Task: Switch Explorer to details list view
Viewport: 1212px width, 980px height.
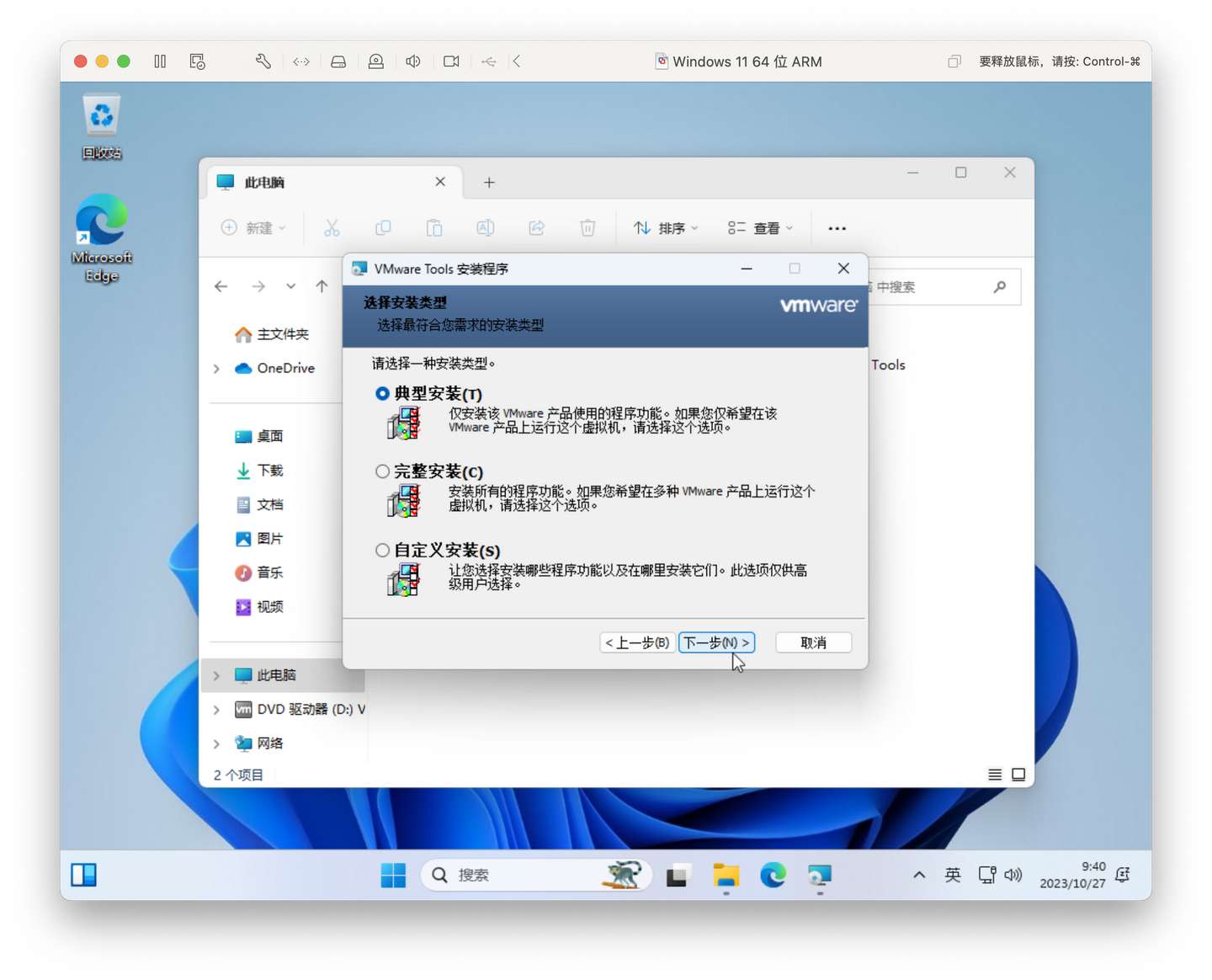Action: (x=995, y=775)
